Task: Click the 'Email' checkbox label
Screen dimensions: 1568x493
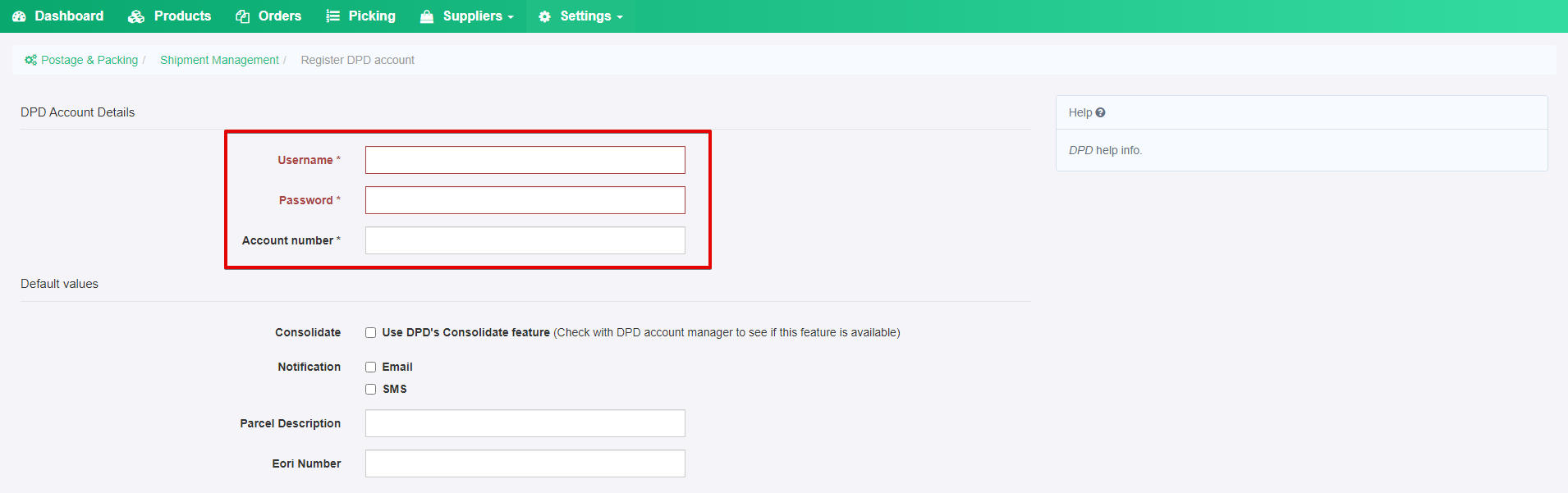Action: [x=397, y=367]
